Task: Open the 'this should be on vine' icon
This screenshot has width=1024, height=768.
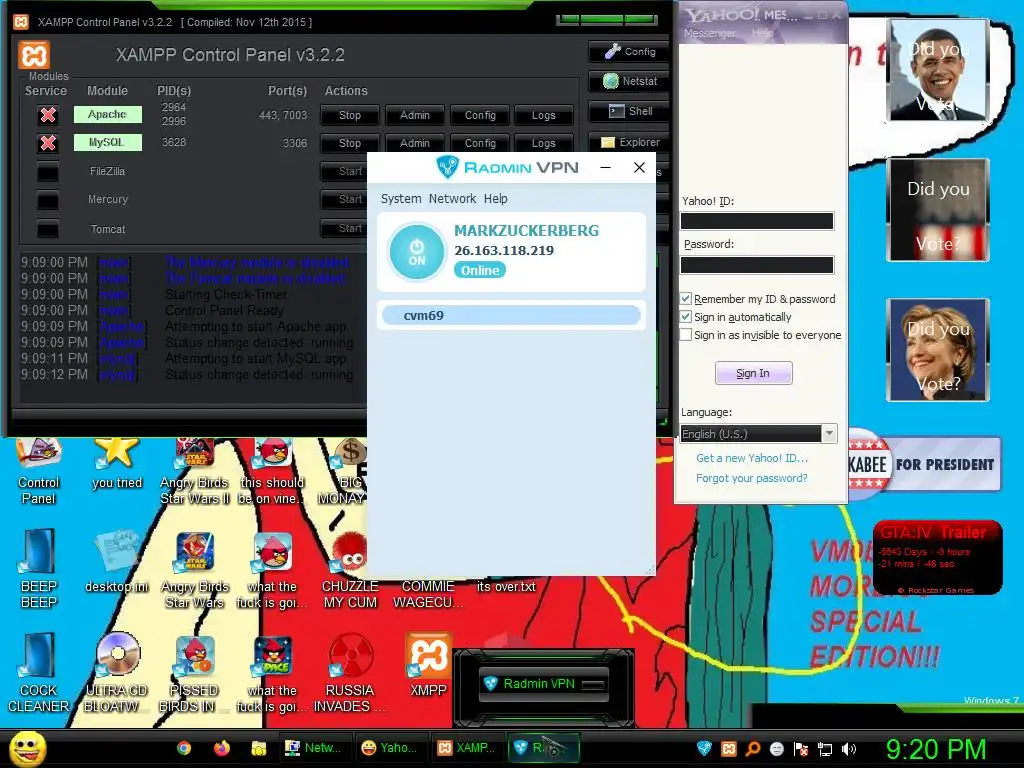Action: coord(272,472)
